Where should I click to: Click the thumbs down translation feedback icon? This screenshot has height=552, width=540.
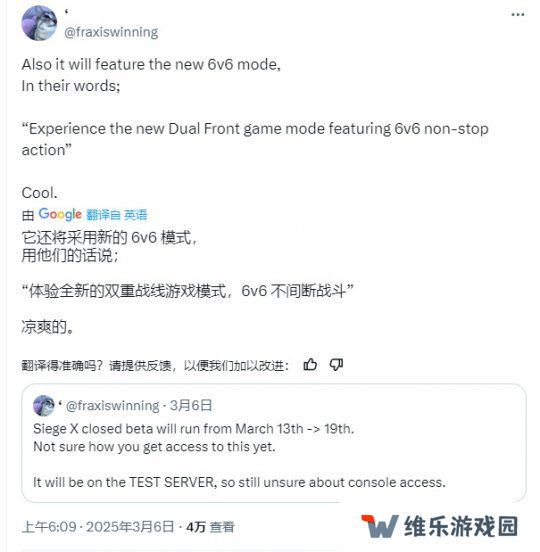(x=336, y=365)
